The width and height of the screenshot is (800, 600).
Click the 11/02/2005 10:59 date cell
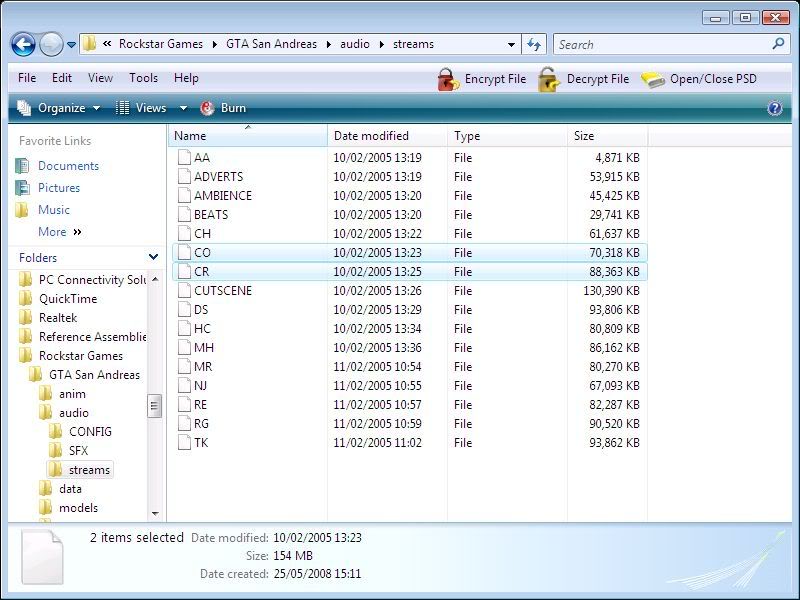378,424
